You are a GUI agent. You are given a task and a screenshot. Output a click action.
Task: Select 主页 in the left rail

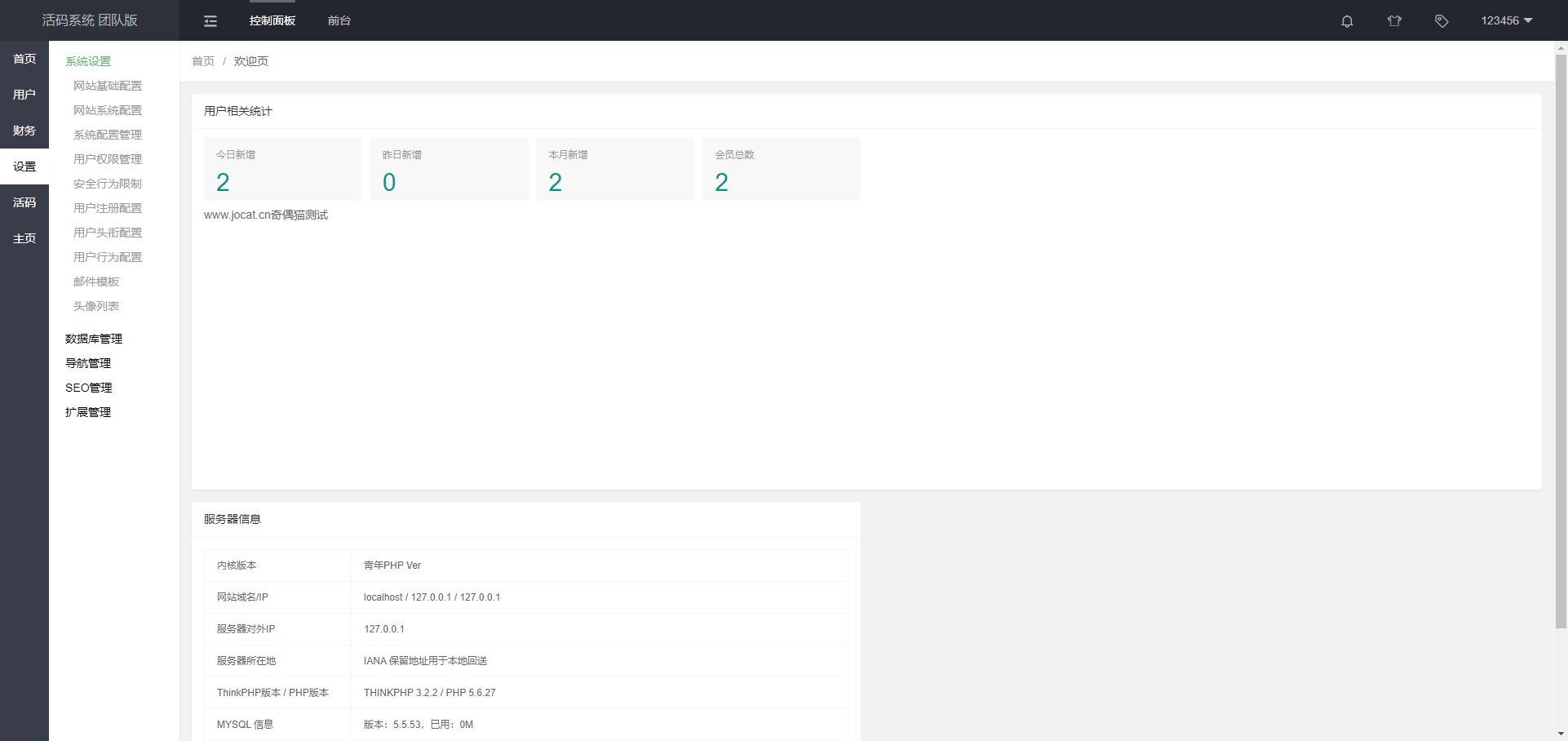coord(24,238)
